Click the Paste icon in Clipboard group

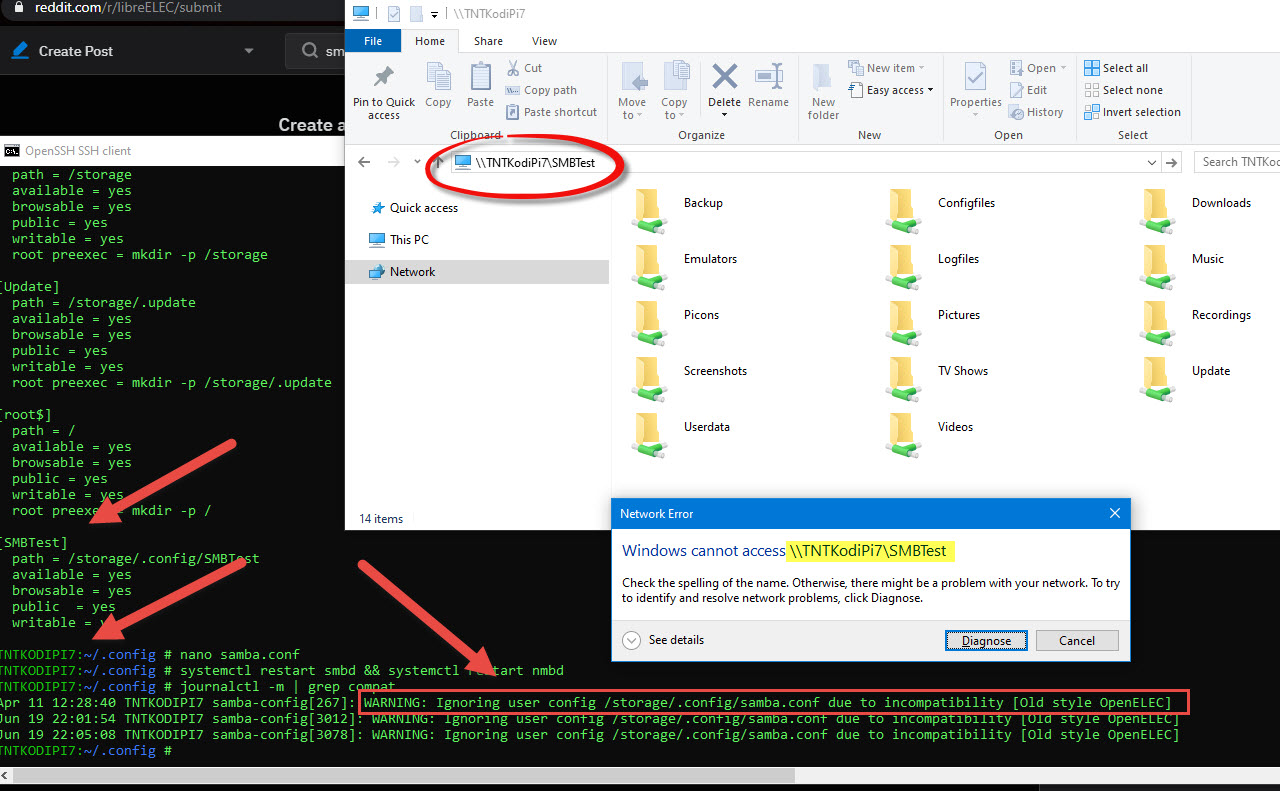click(480, 78)
